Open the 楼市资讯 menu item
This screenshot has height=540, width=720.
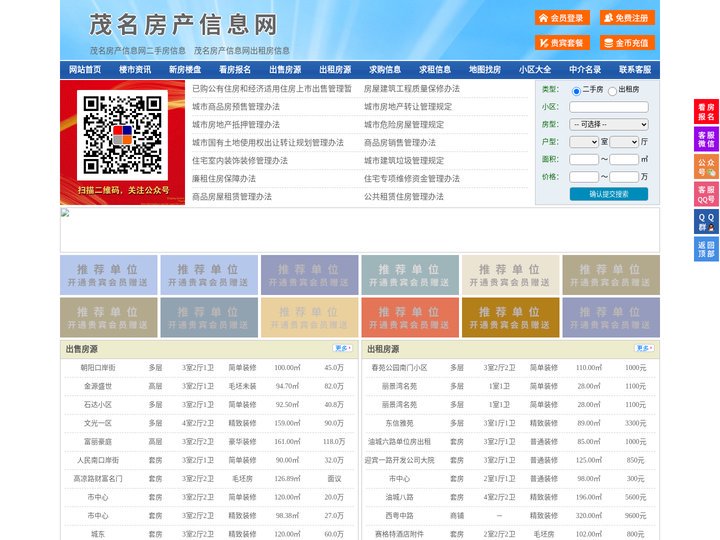pos(135,70)
